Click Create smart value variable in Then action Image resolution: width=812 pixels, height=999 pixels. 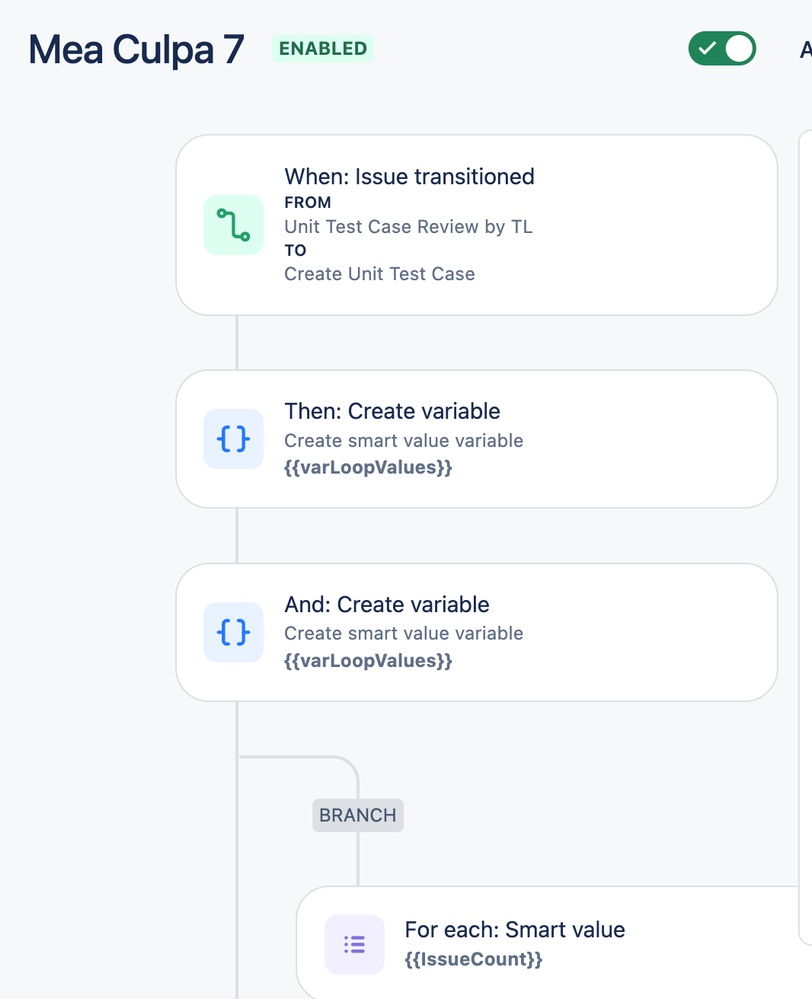pyautogui.click(x=403, y=440)
